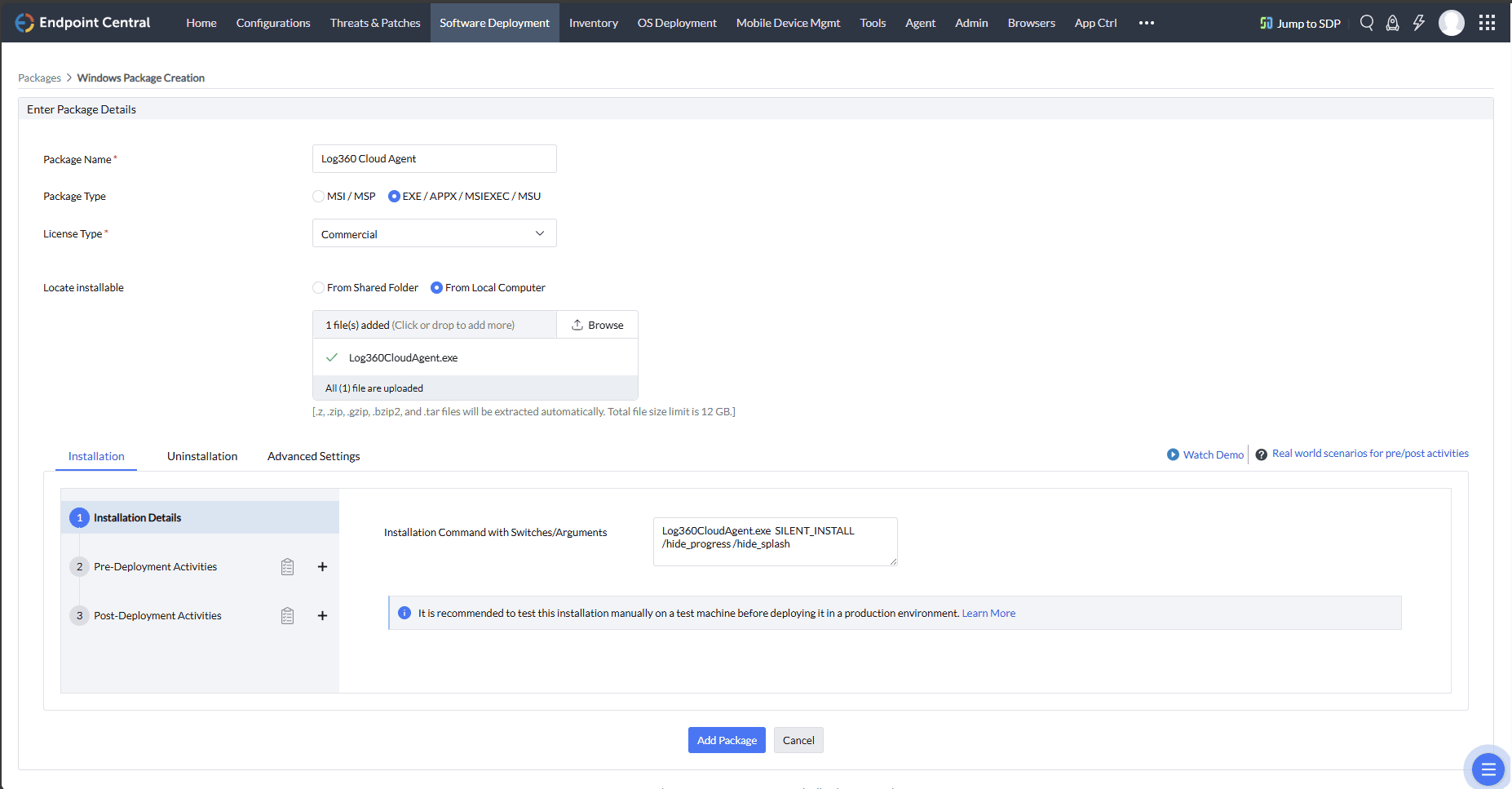Open the Threats & Patches menu
Screen dimensions: 1512x789
click(375, 23)
